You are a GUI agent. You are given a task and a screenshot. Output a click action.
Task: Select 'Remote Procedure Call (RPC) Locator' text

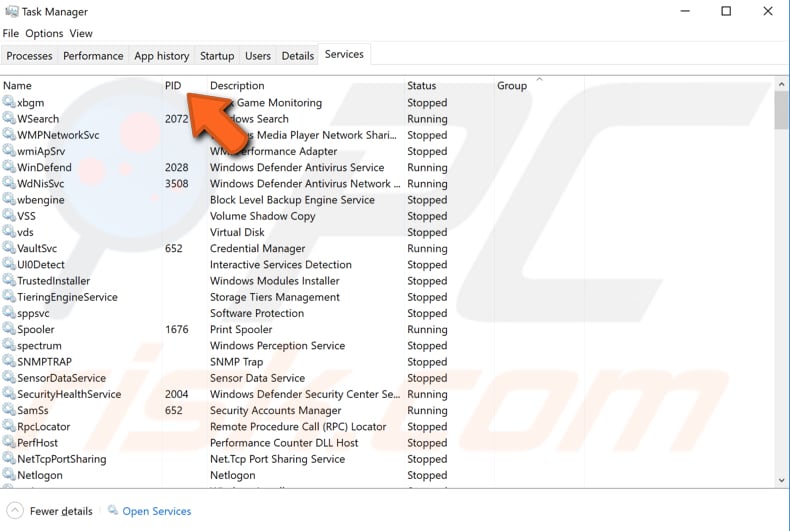point(298,426)
